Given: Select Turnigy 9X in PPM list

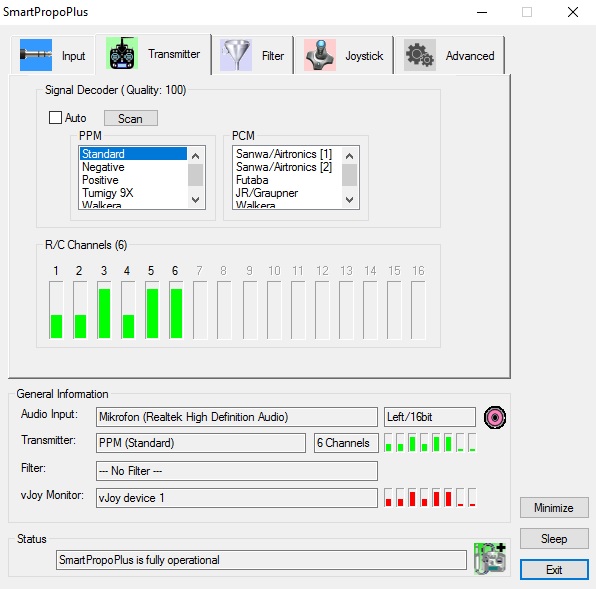Looking at the screenshot, I should tap(133, 193).
